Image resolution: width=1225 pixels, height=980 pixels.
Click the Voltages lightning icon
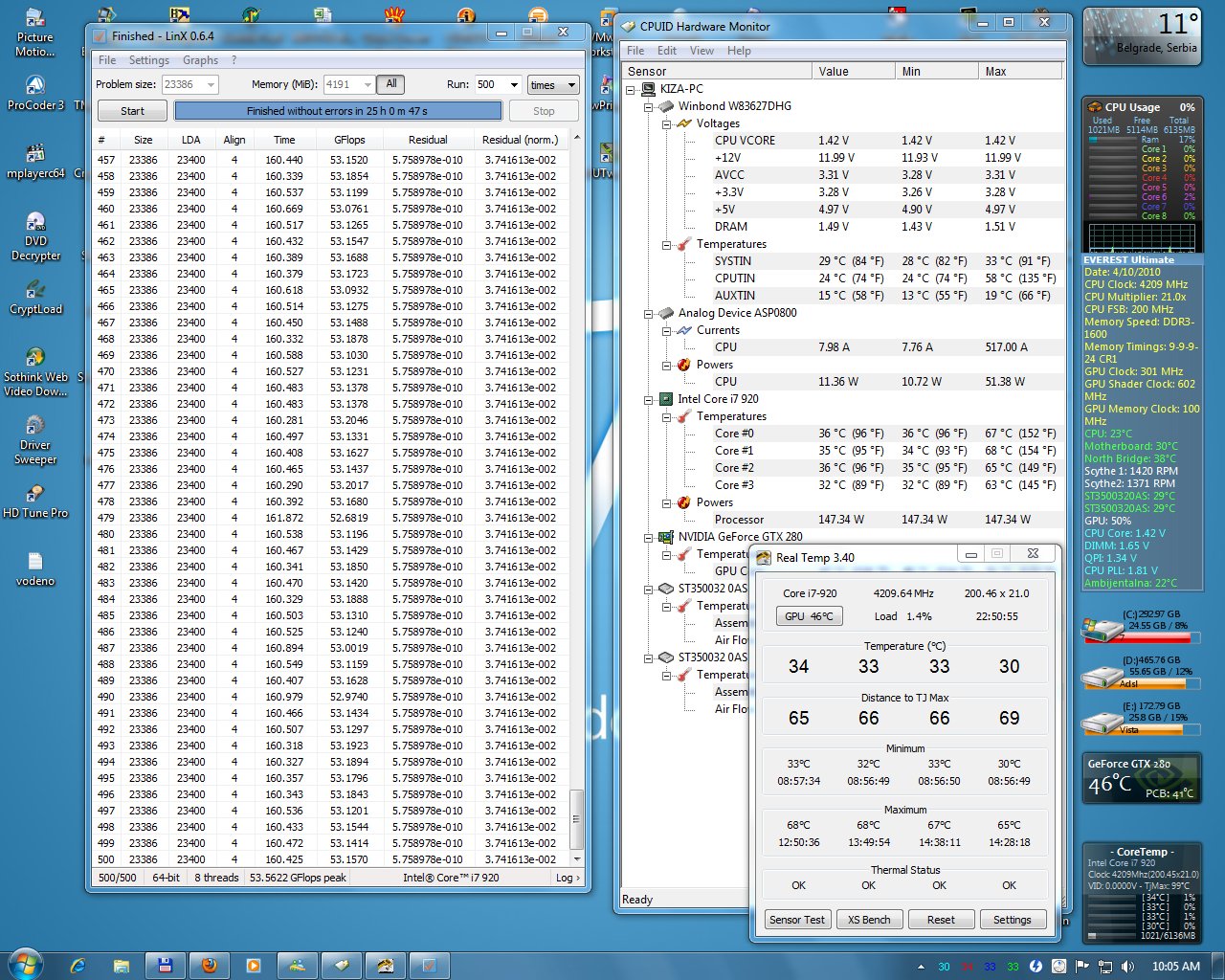click(684, 123)
